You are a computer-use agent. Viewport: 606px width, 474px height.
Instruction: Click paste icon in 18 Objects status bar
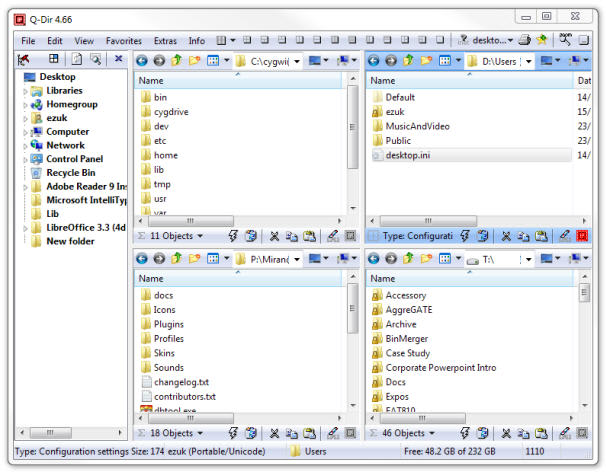point(309,433)
